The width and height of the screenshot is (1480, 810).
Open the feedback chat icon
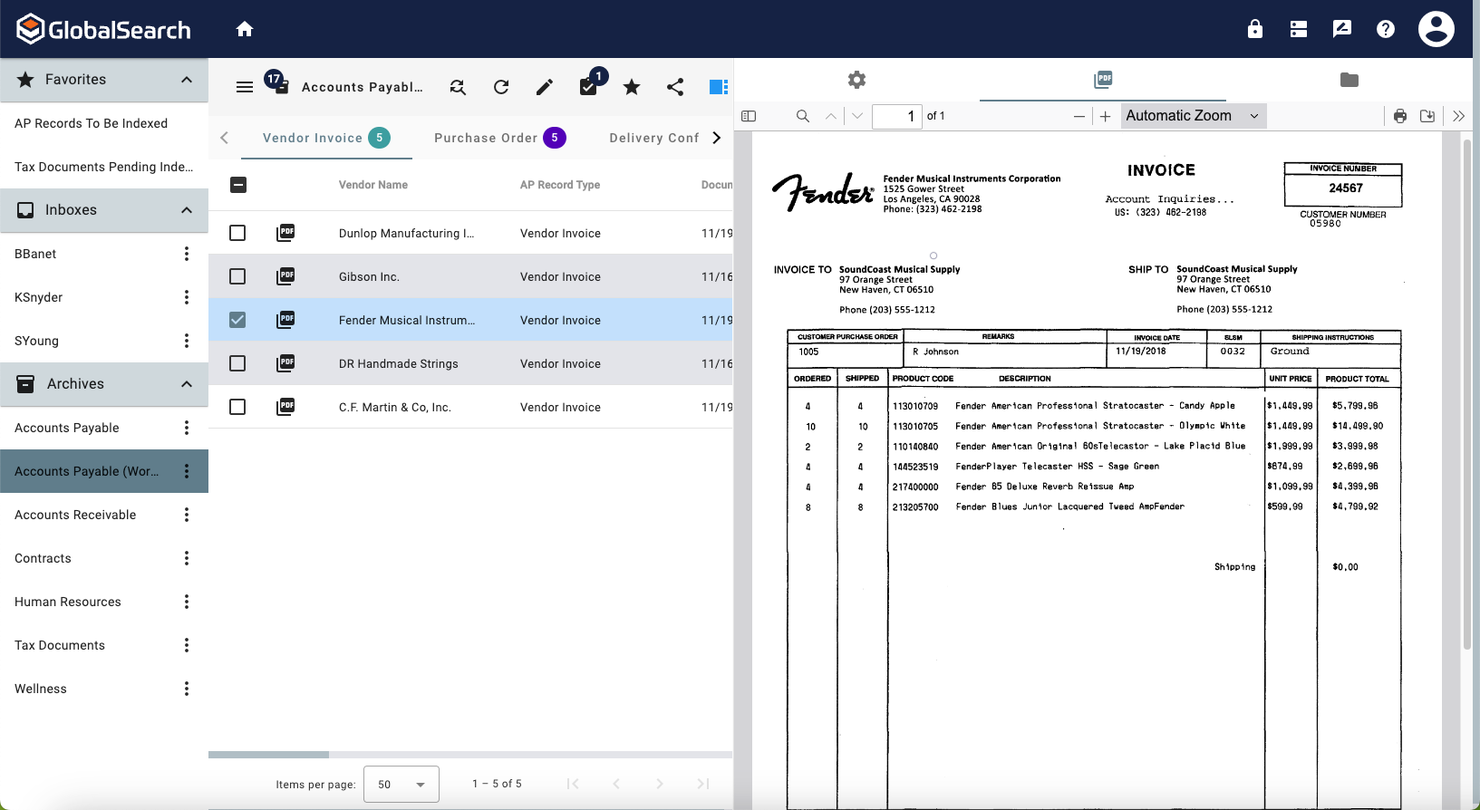[1342, 29]
